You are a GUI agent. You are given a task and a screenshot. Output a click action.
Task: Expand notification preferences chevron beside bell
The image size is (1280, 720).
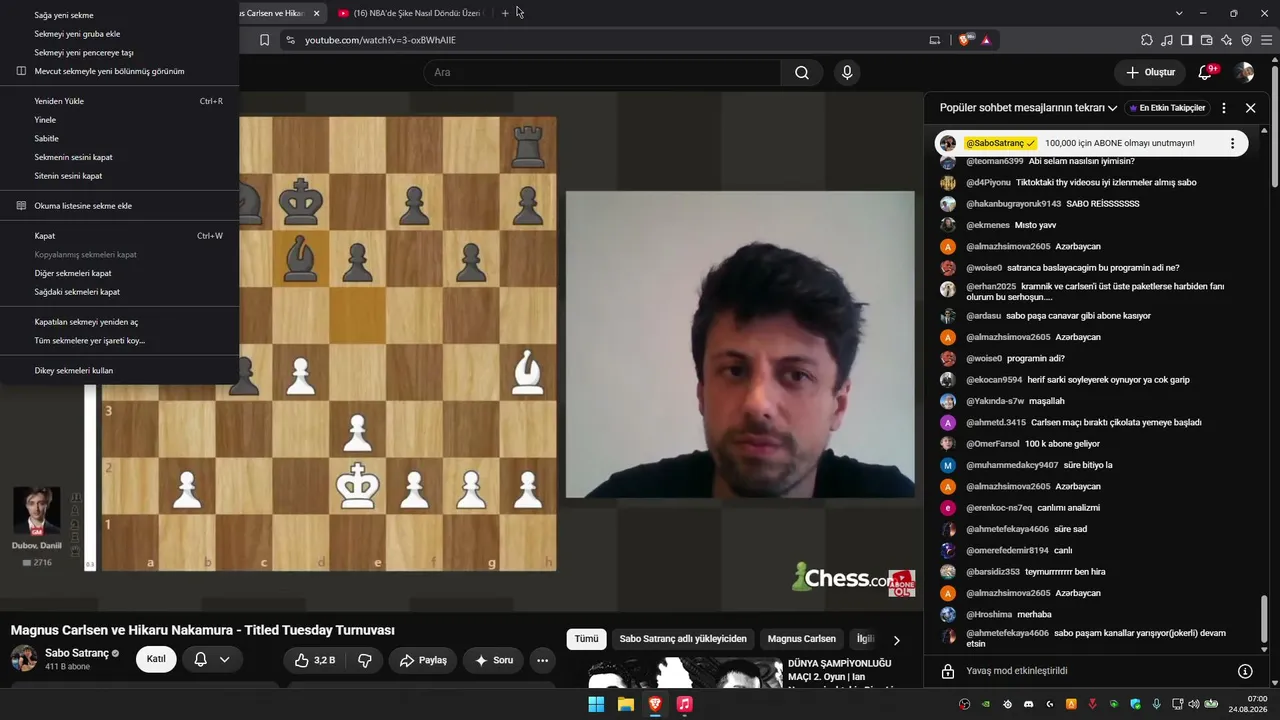pos(225,660)
